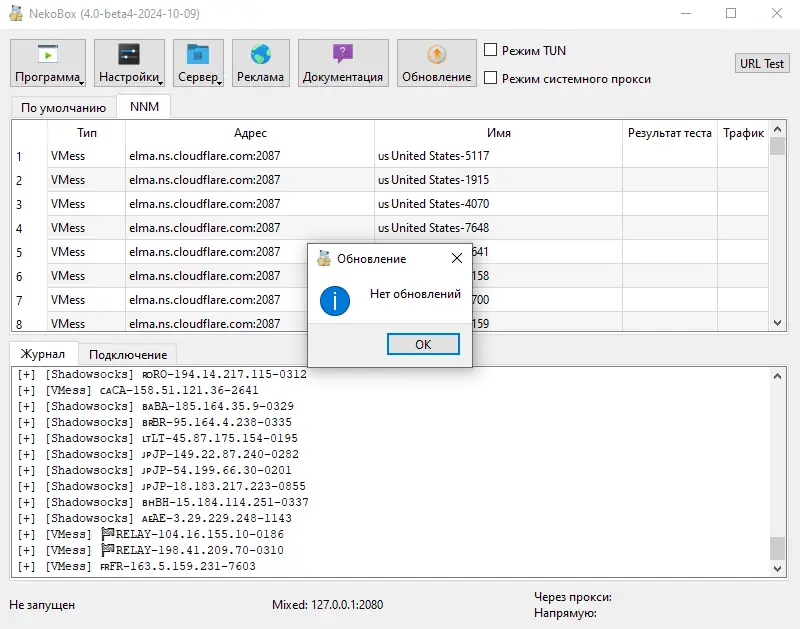Image resolution: width=800 pixels, height=629 pixels.
Task: Switch to По умолчанию tab
Action: pyautogui.click(x=63, y=108)
